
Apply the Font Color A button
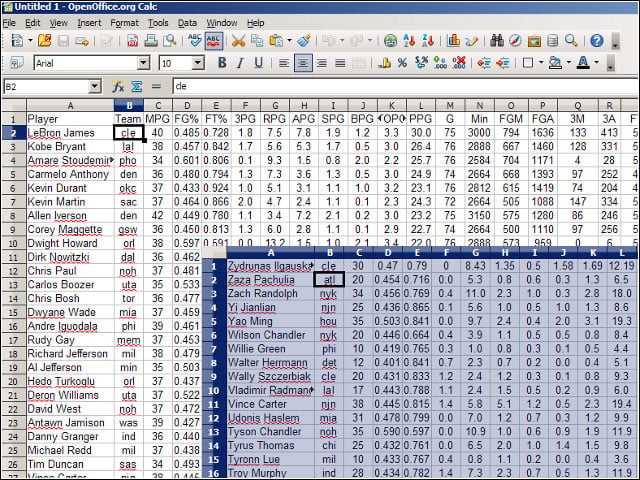[x=583, y=63]
